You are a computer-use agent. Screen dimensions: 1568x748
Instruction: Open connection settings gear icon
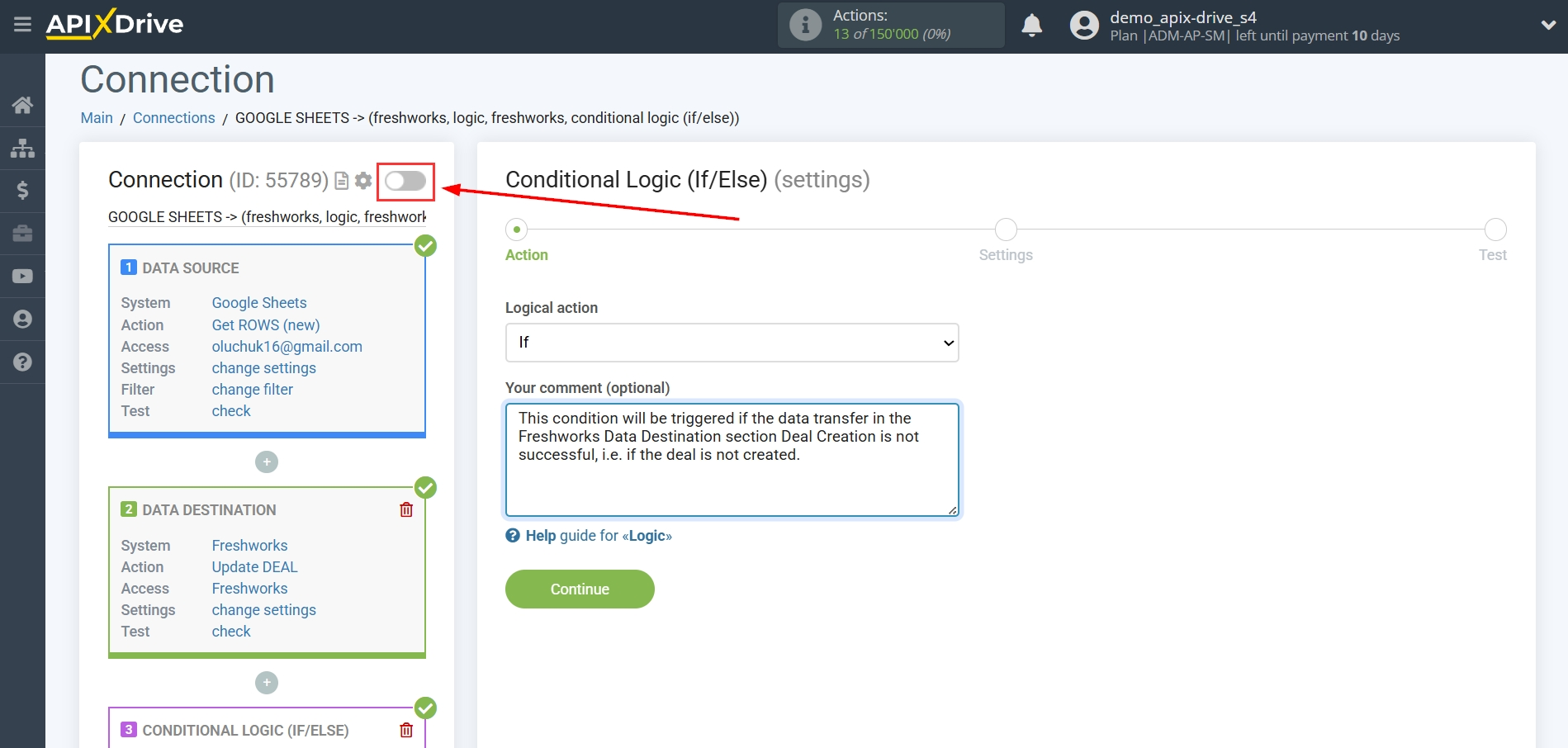363,181
